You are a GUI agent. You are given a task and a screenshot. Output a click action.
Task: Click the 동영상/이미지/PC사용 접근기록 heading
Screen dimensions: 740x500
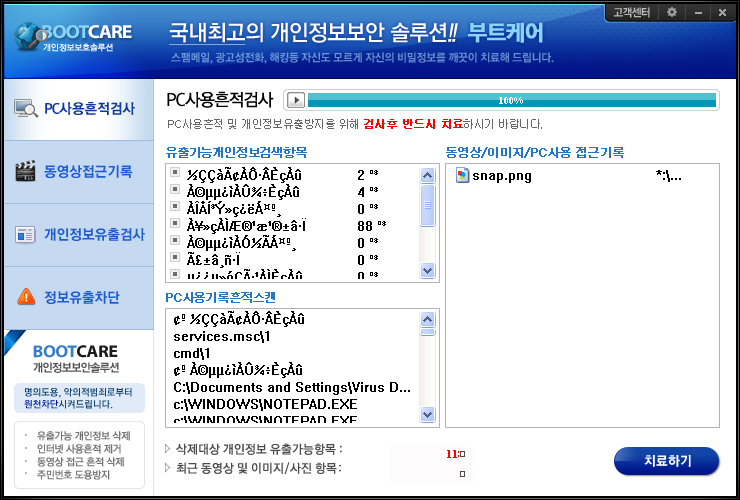coord(535,152)
